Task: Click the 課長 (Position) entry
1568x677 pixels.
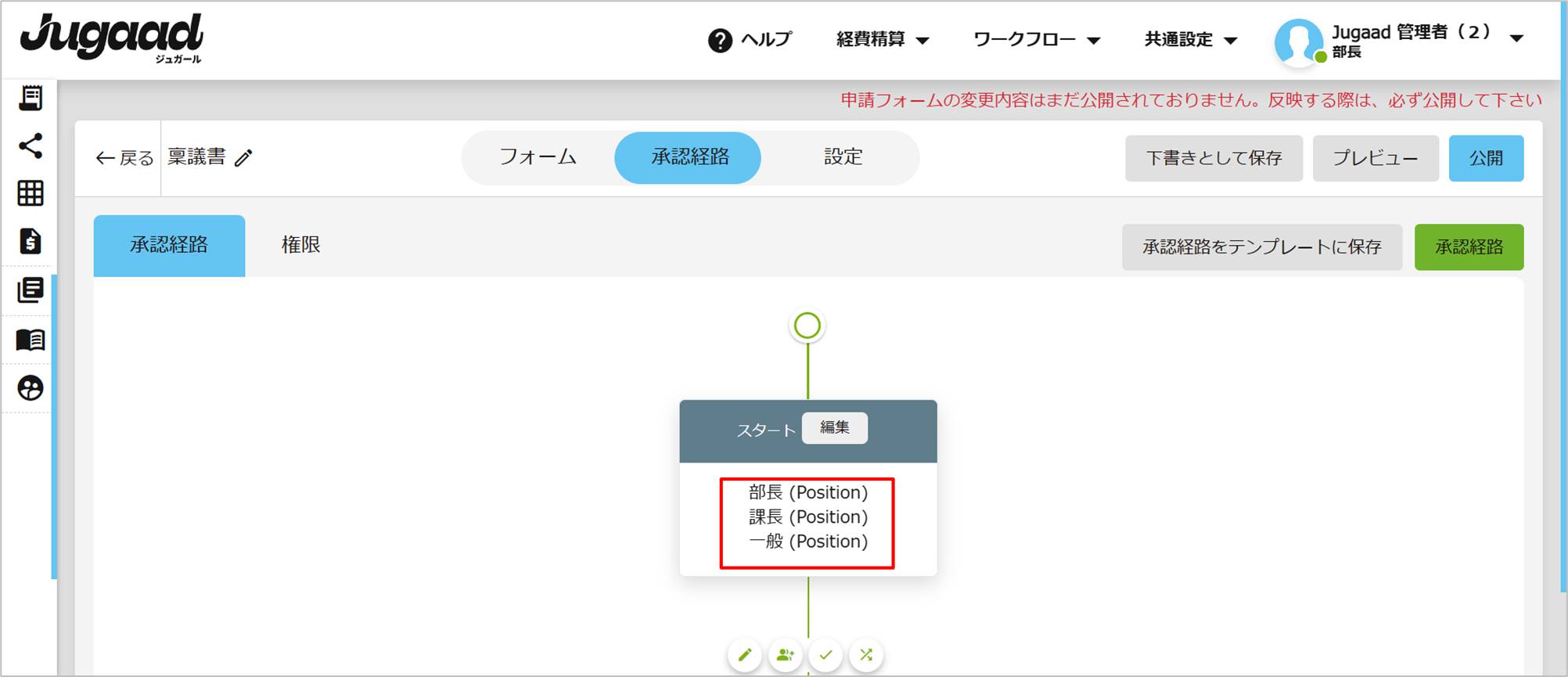Action: (807, 517)
